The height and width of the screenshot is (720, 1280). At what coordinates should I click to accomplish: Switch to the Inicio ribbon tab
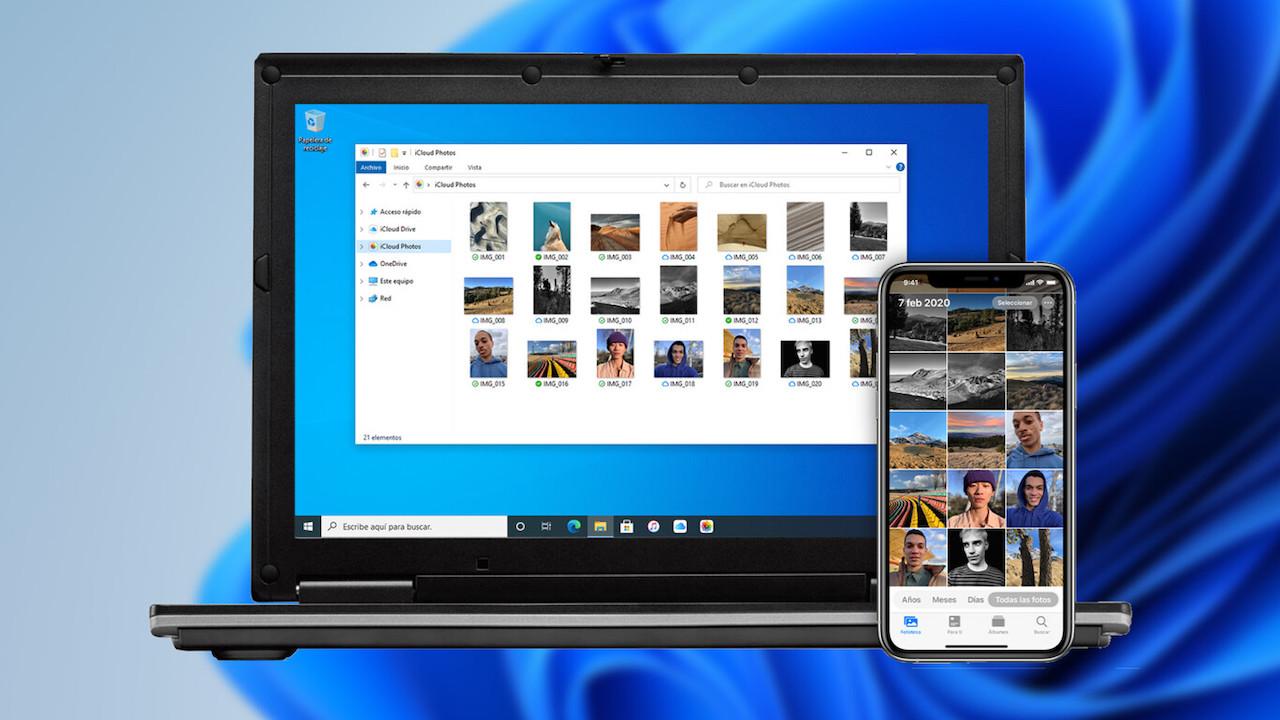401,167
